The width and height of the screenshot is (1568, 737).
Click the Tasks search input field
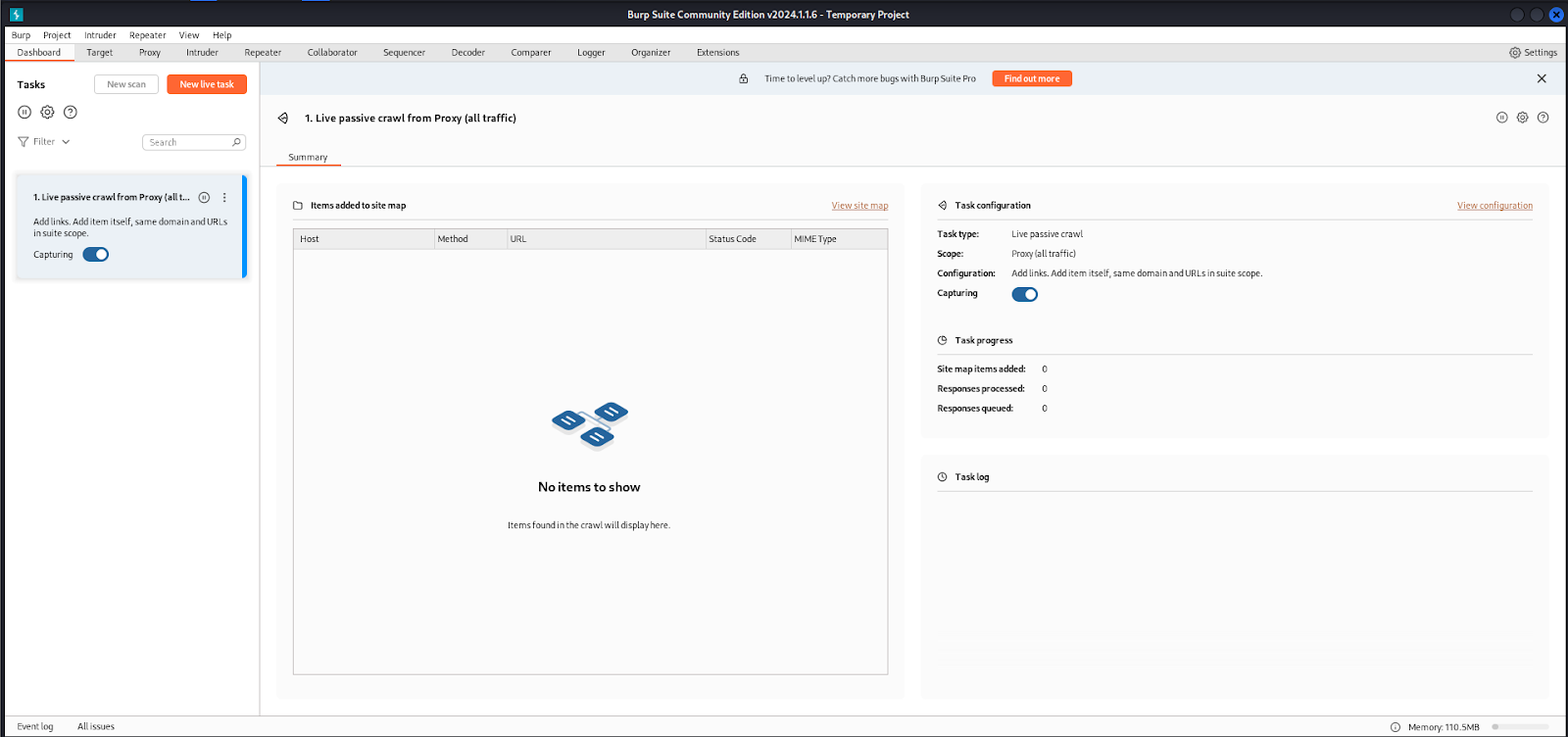pyautogui.click(x=194, y=142)
